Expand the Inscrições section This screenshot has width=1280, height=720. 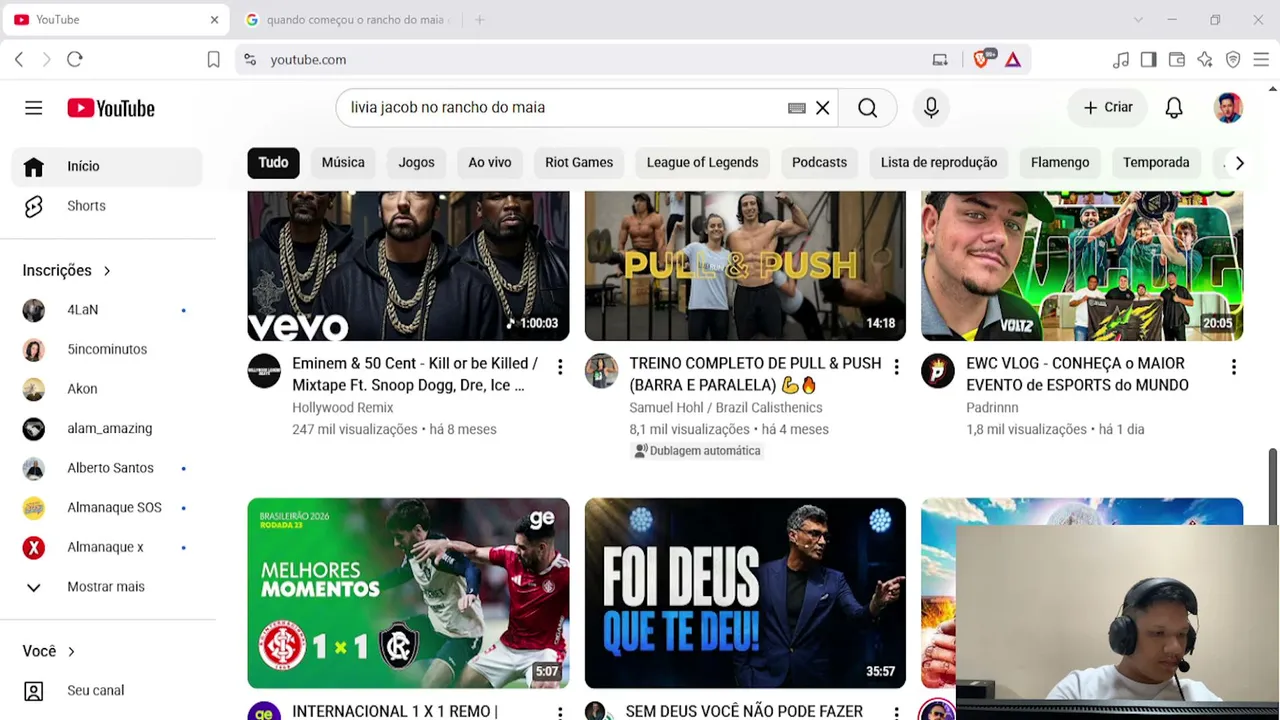pos(67,271)
